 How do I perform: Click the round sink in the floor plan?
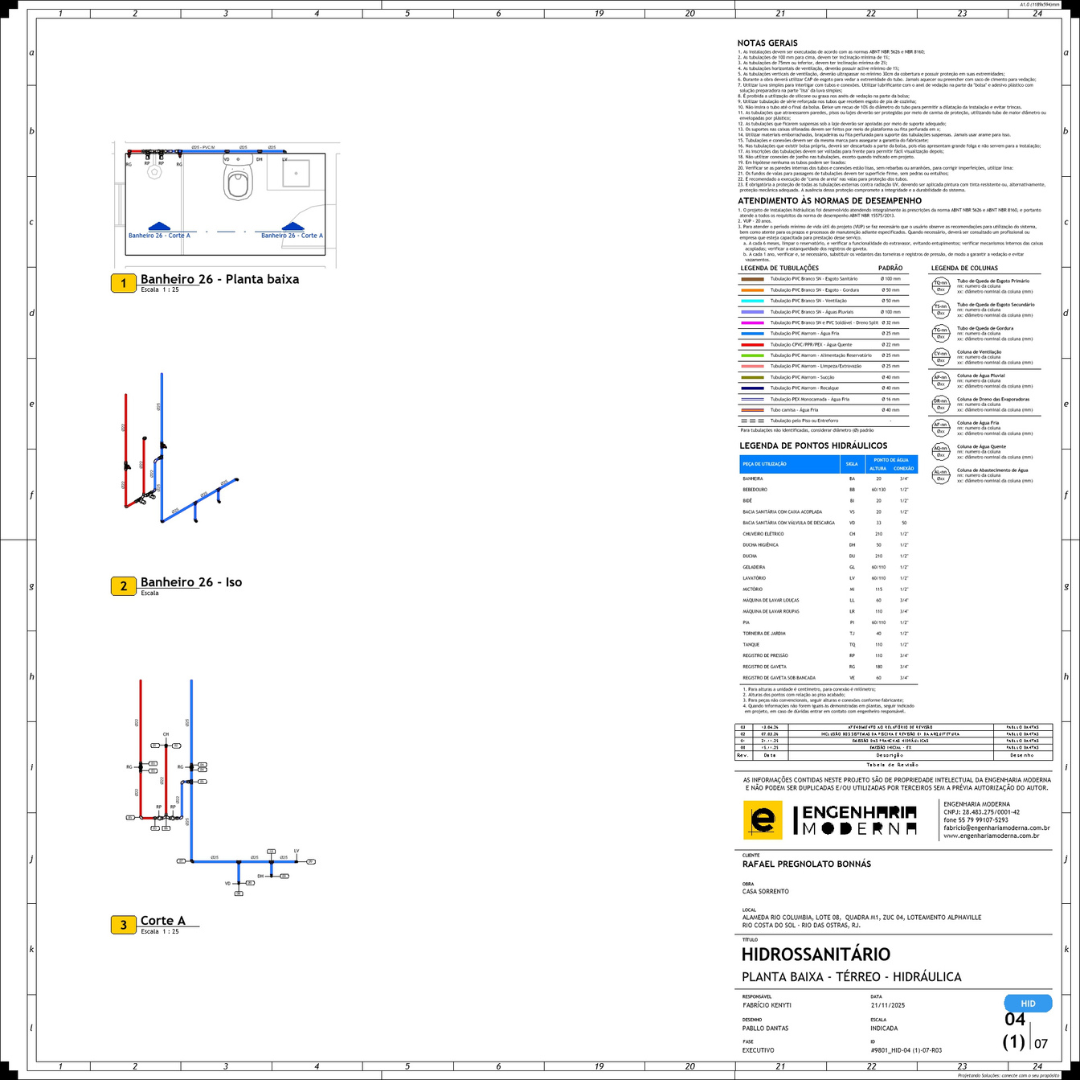154,171
